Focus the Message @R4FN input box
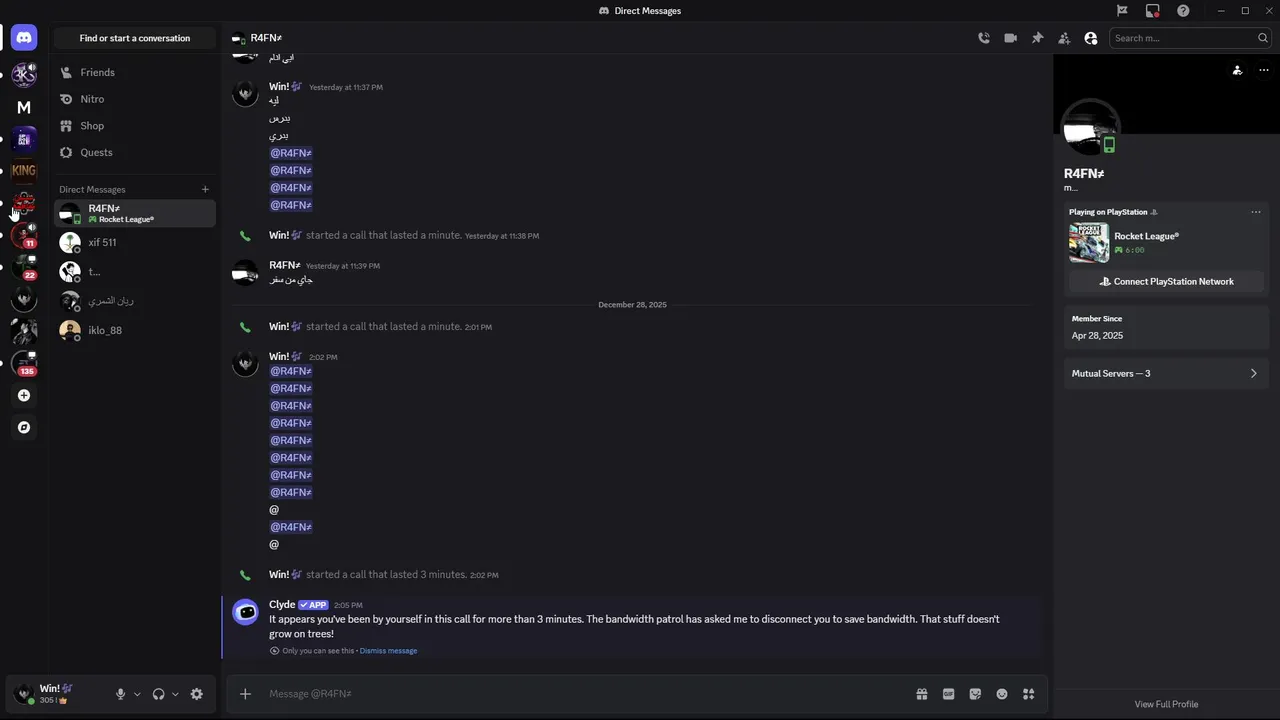Screen dimensions: 1280x720 (580, 694)
